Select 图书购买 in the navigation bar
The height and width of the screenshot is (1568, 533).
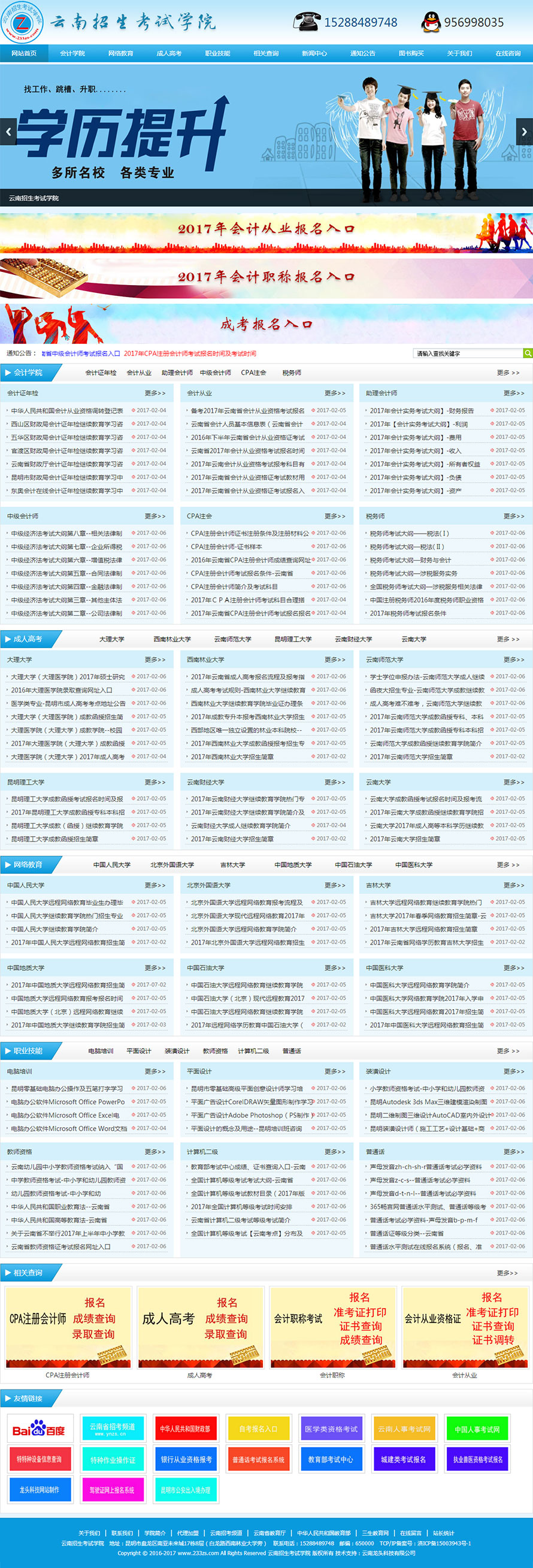411,53
